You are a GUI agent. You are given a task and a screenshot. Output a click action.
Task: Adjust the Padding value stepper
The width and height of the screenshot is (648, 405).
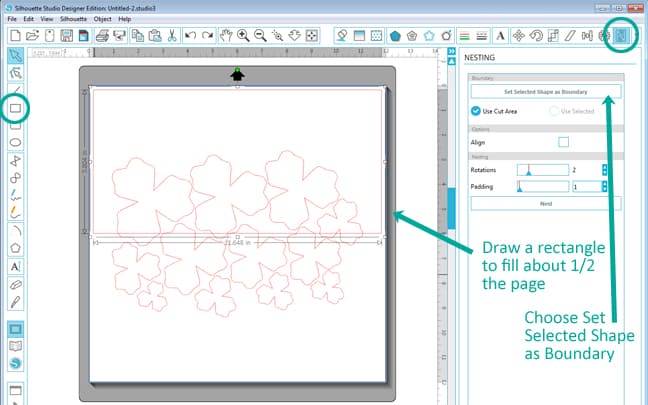pyautogui.click(x=604, y=186)
